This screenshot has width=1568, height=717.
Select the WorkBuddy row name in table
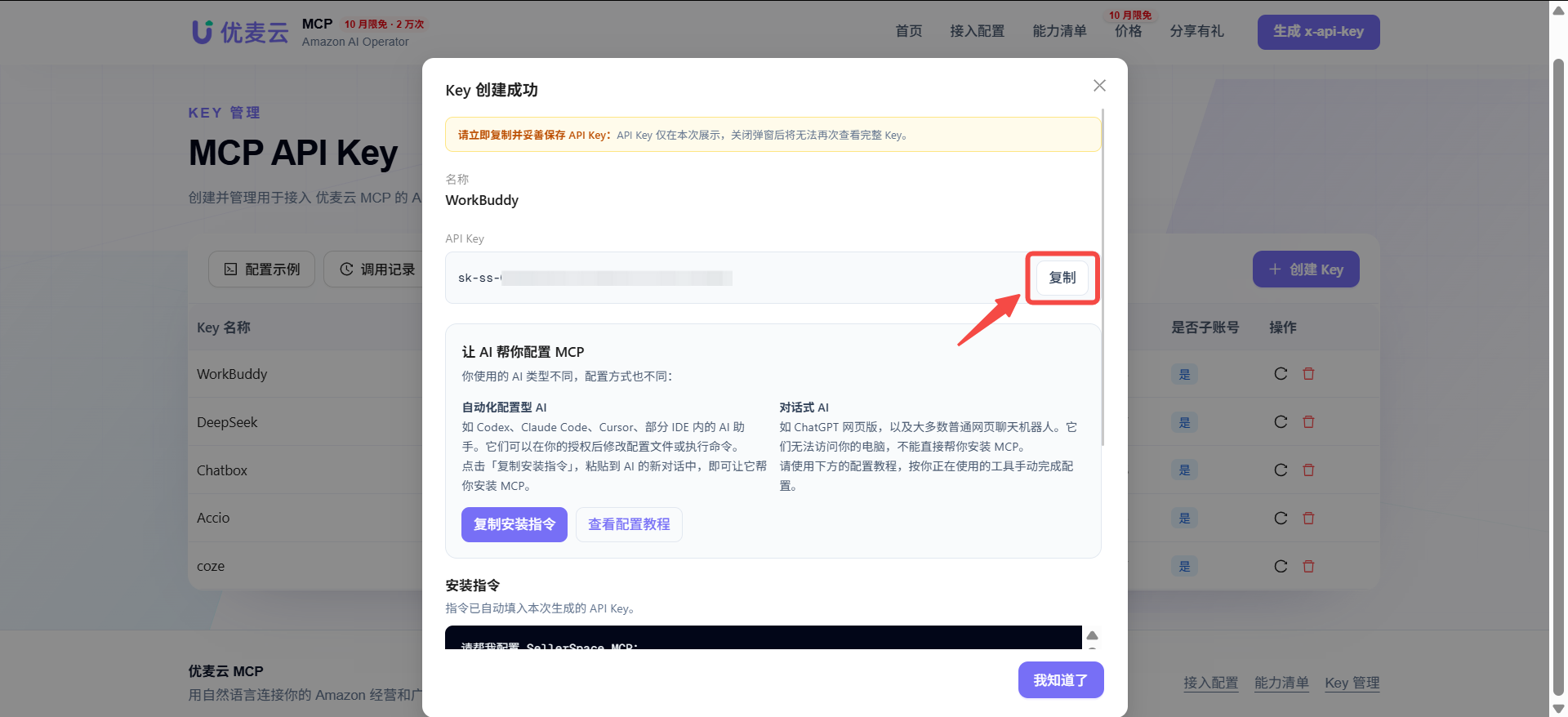[232, 374]
